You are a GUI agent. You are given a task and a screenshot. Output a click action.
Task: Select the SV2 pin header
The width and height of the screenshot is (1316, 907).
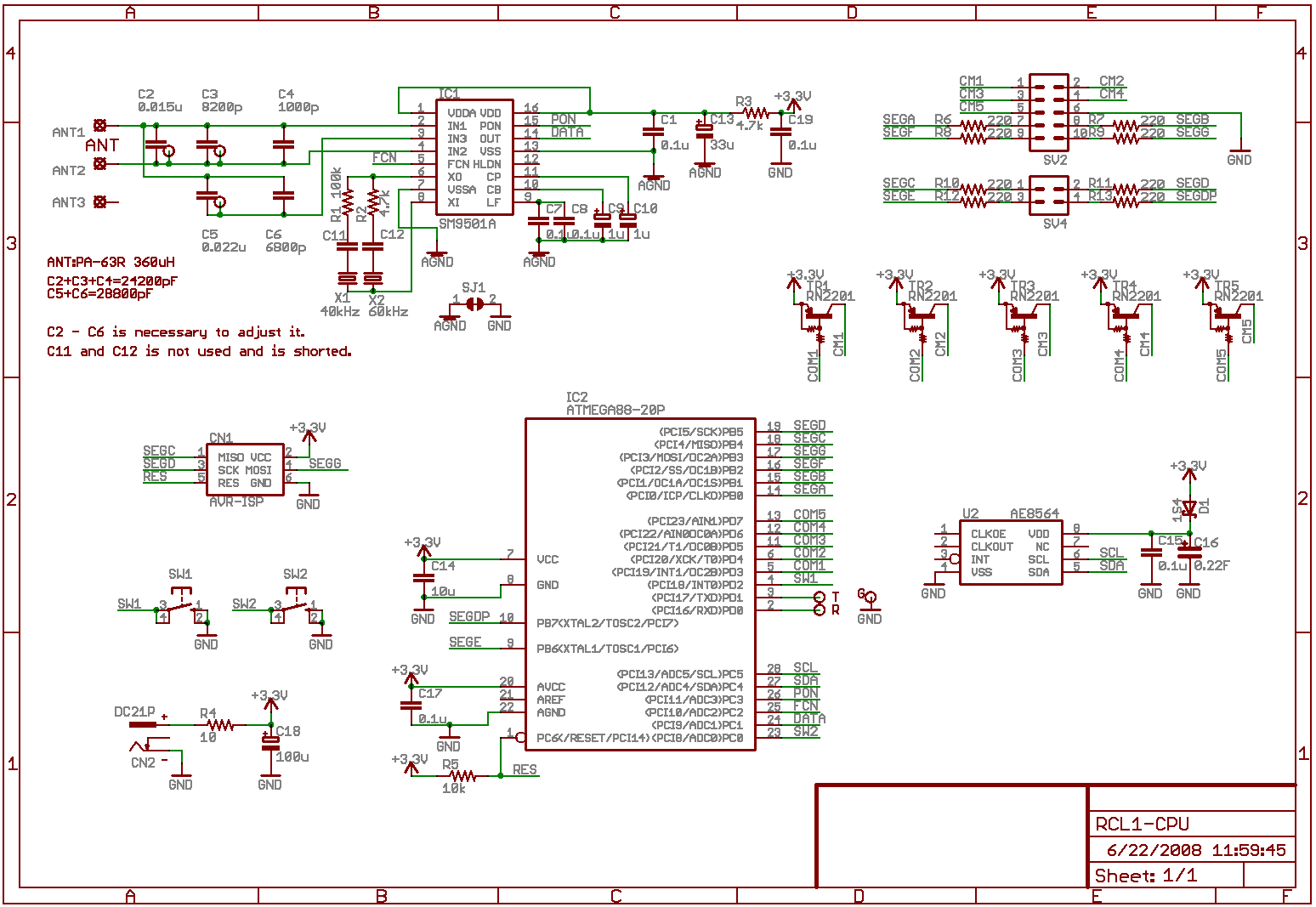(x=1049, y=113)
